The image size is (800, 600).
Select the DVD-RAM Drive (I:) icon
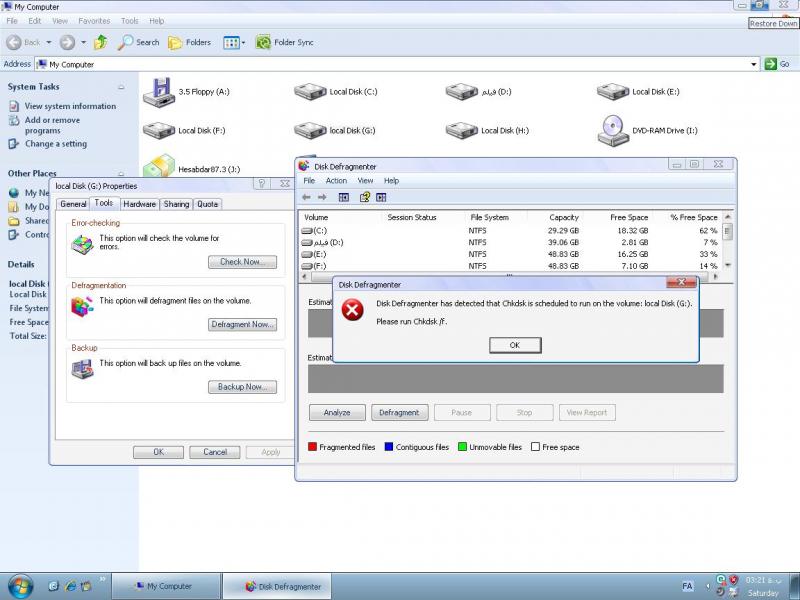click(613, 131)
